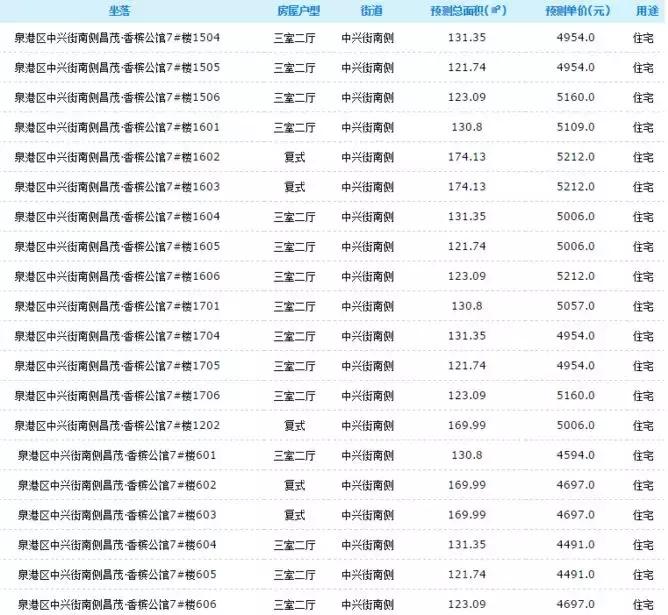This screenshot has height=615, width=668.
Task: Click 三室二厅 in the 1504 row
Action: pyautogui.click(x=295, y=38)
